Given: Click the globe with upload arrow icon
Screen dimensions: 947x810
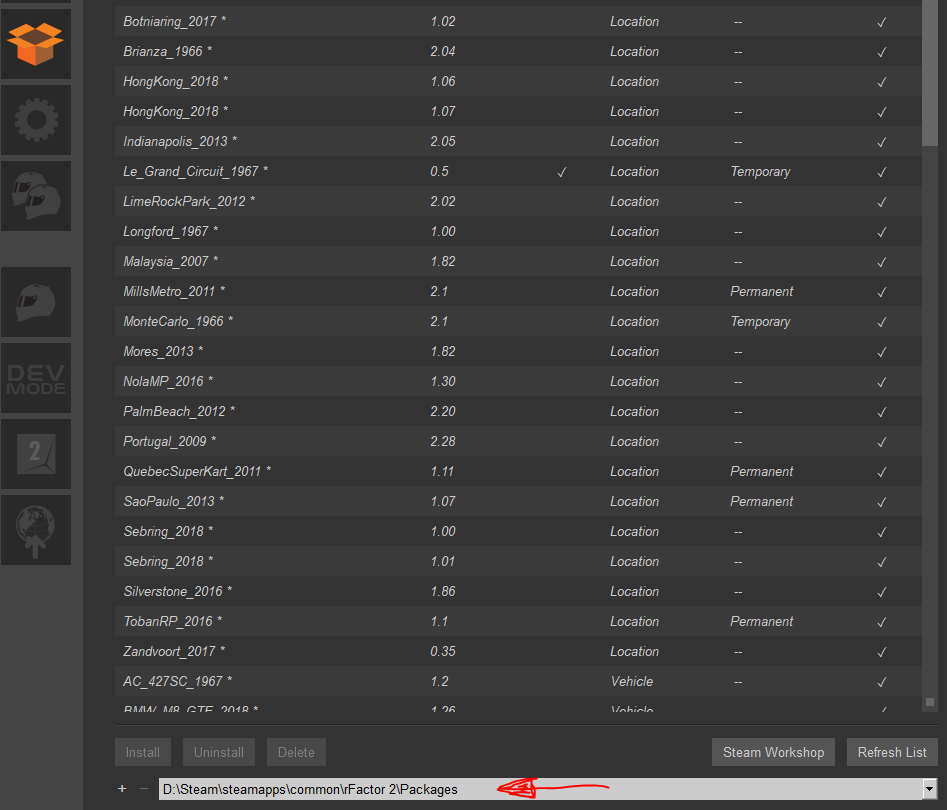Looking at the screenshot, I should (35, 530).
